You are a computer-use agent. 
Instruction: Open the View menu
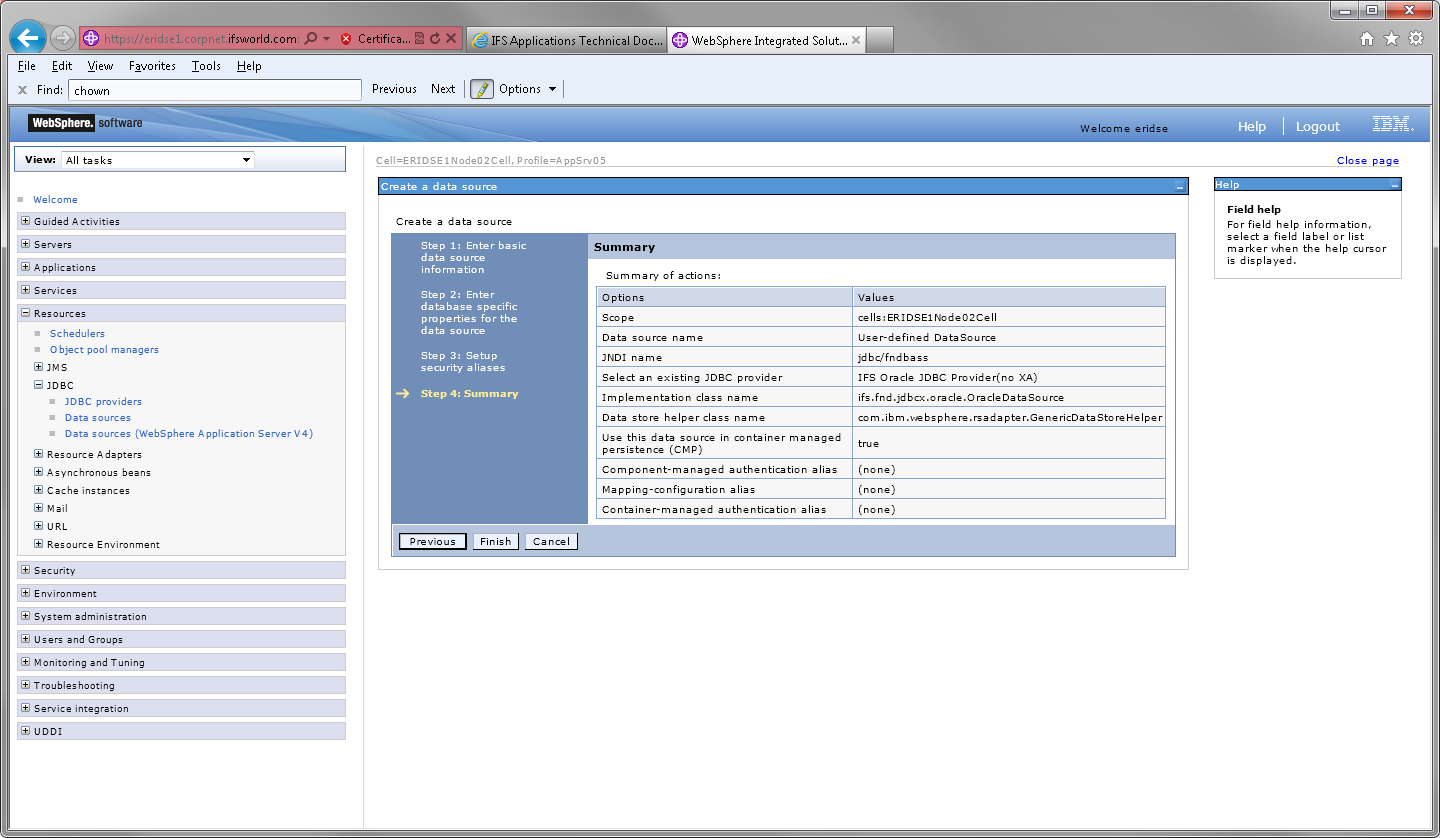pos(100,66)
